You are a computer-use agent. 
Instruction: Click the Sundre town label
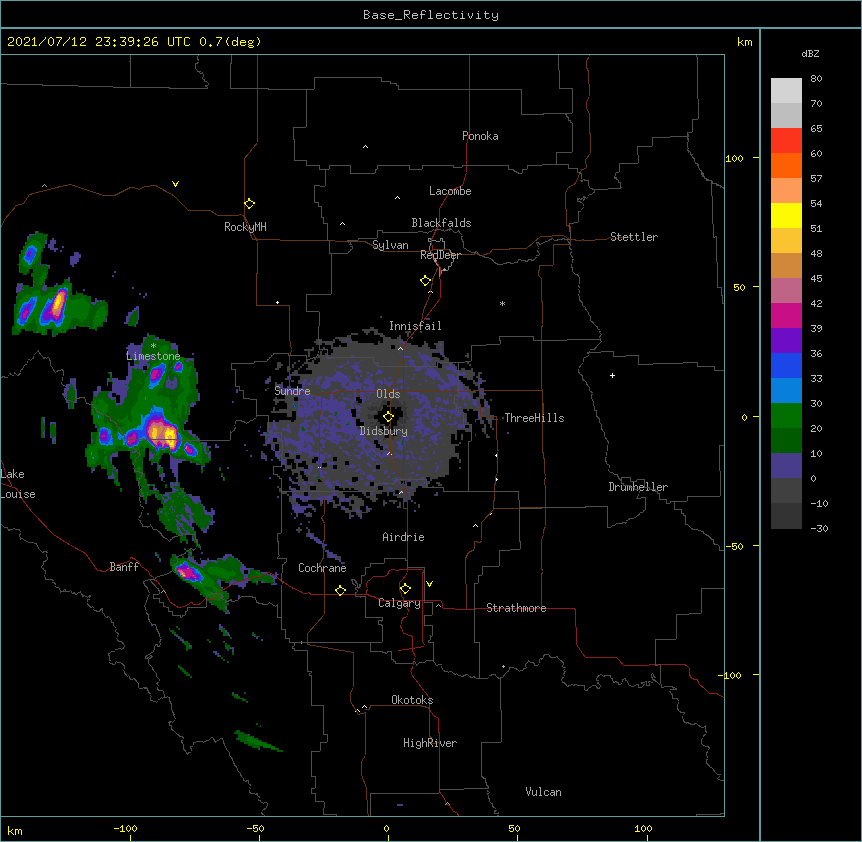(x=292, y=391)
